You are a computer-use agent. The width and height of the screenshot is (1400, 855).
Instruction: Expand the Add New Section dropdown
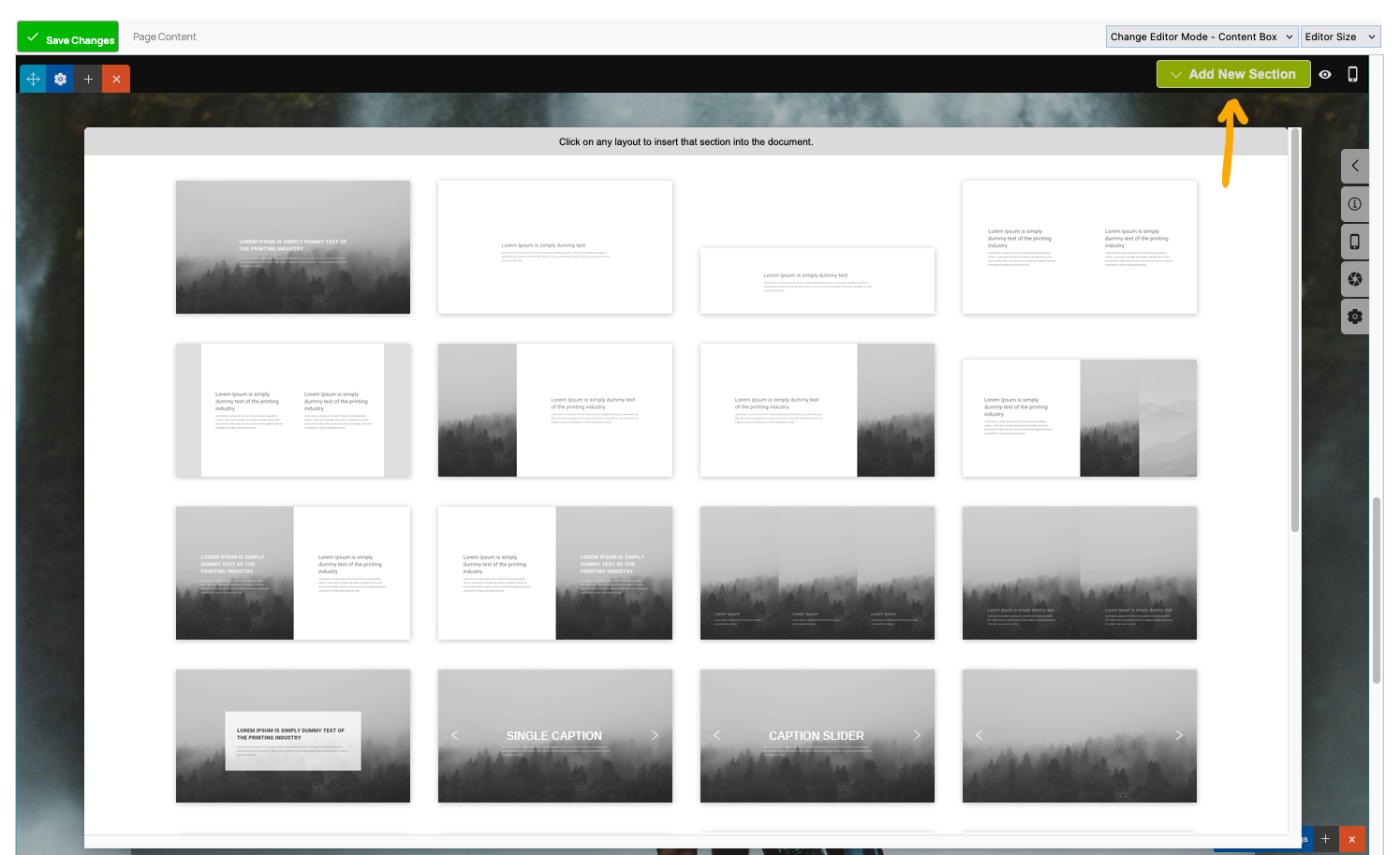[1232, 74]
